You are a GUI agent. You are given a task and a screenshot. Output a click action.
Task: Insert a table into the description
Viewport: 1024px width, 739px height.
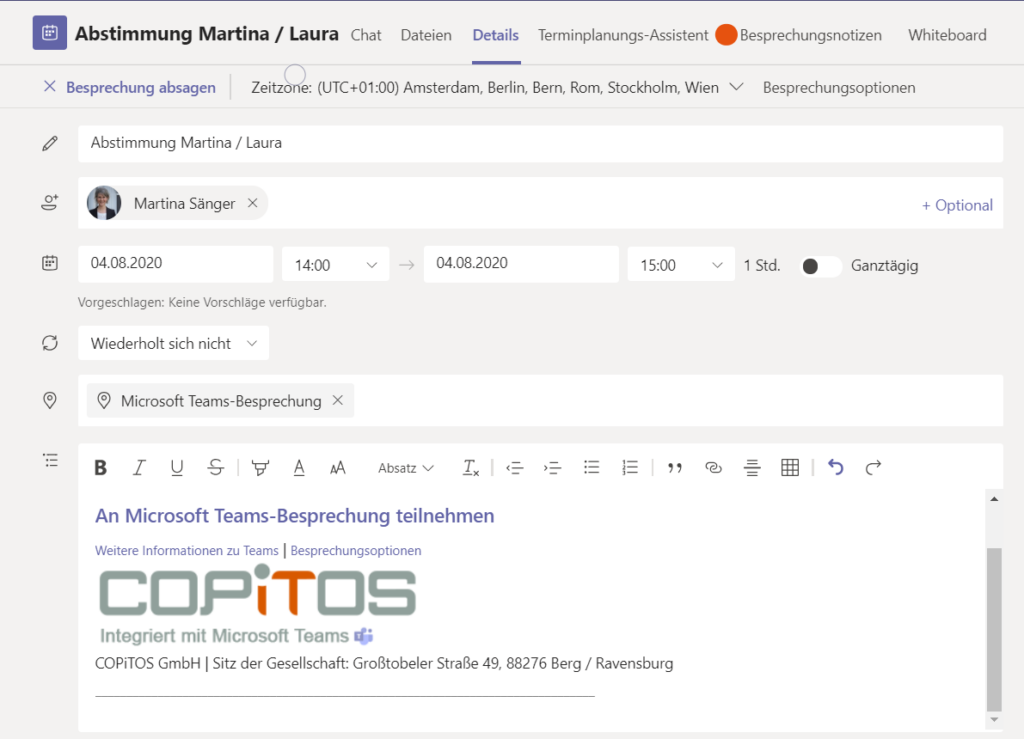[x=790, y=467]
